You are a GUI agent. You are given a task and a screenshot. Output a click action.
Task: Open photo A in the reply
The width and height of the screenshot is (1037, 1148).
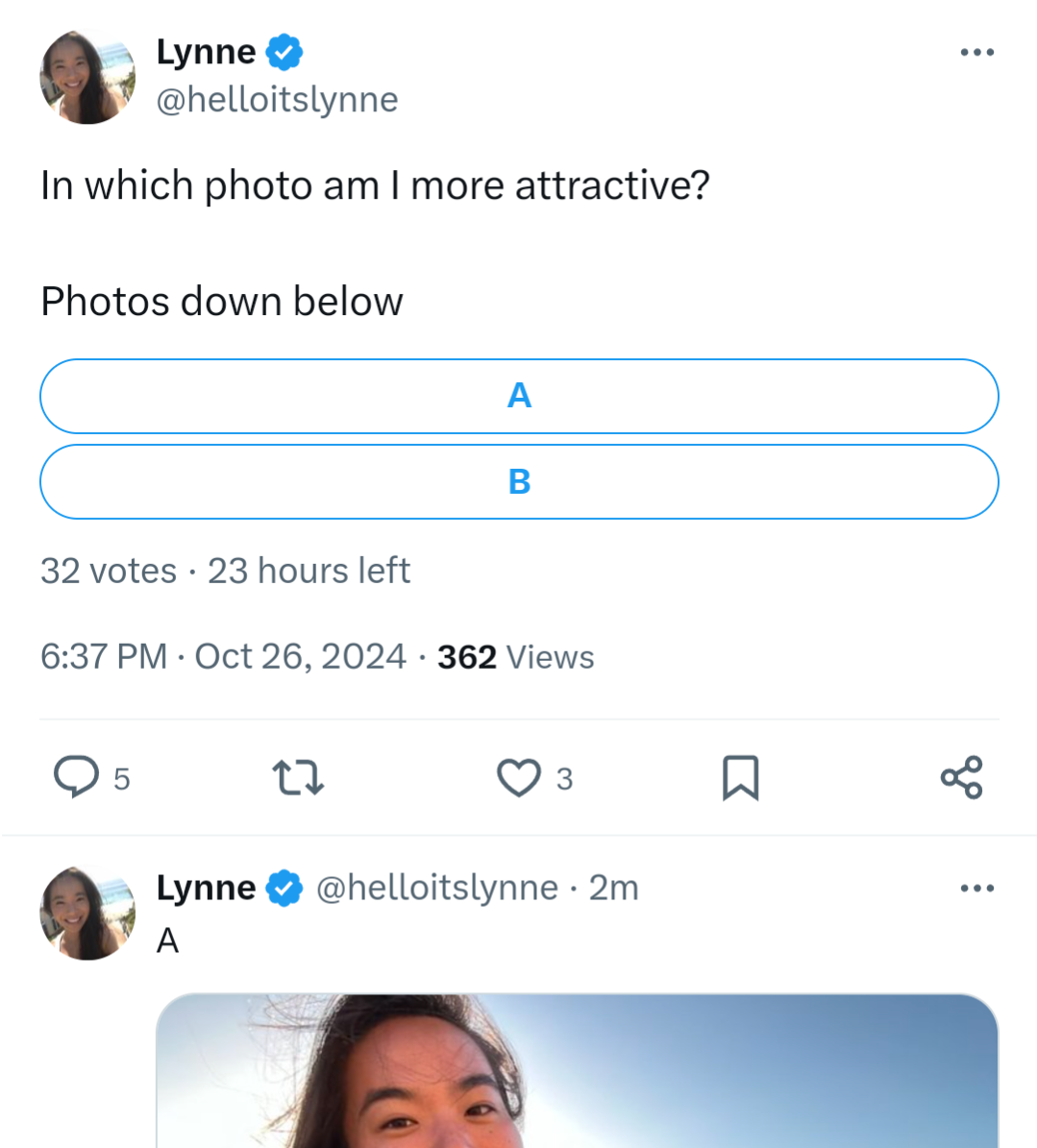tap(577, 1071)
